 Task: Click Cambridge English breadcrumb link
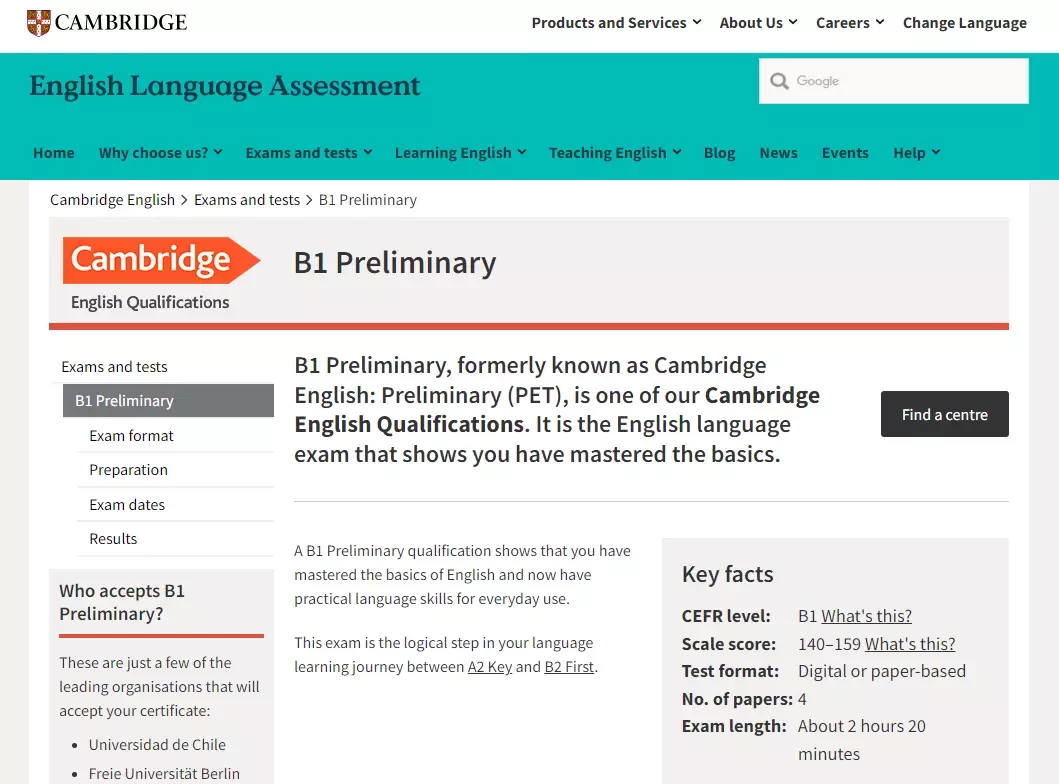(112, 200)
